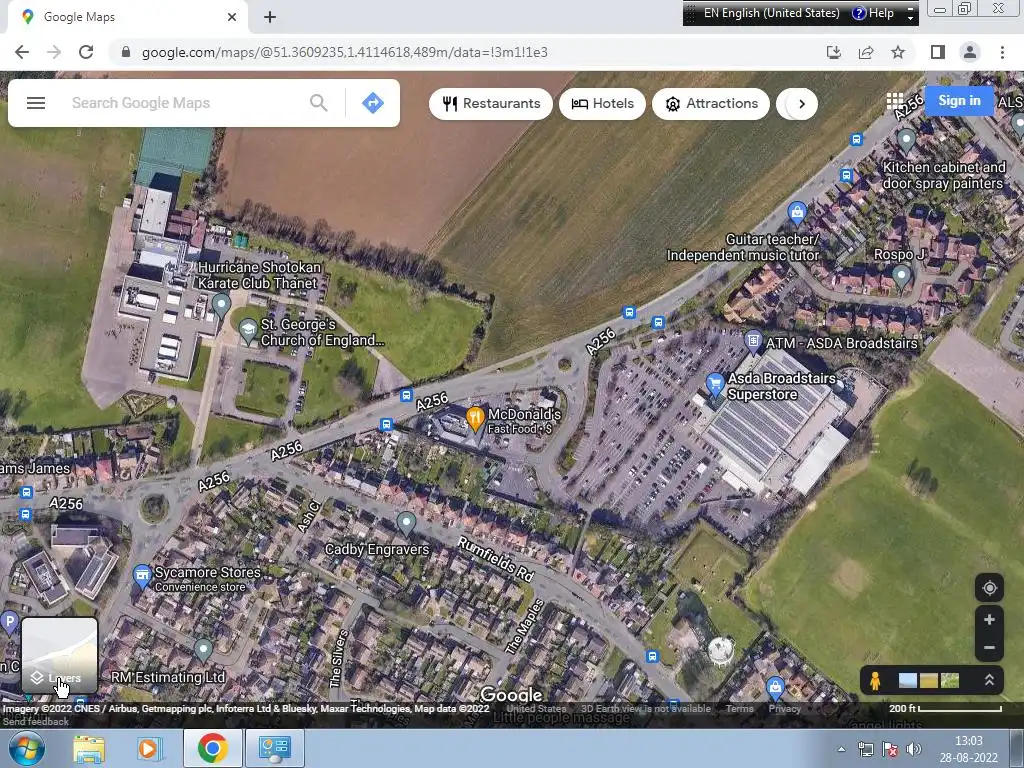This screenshot has height=768, width=1024.
Task: Reload the Google Maps page
Action: [x=86, y=52]
